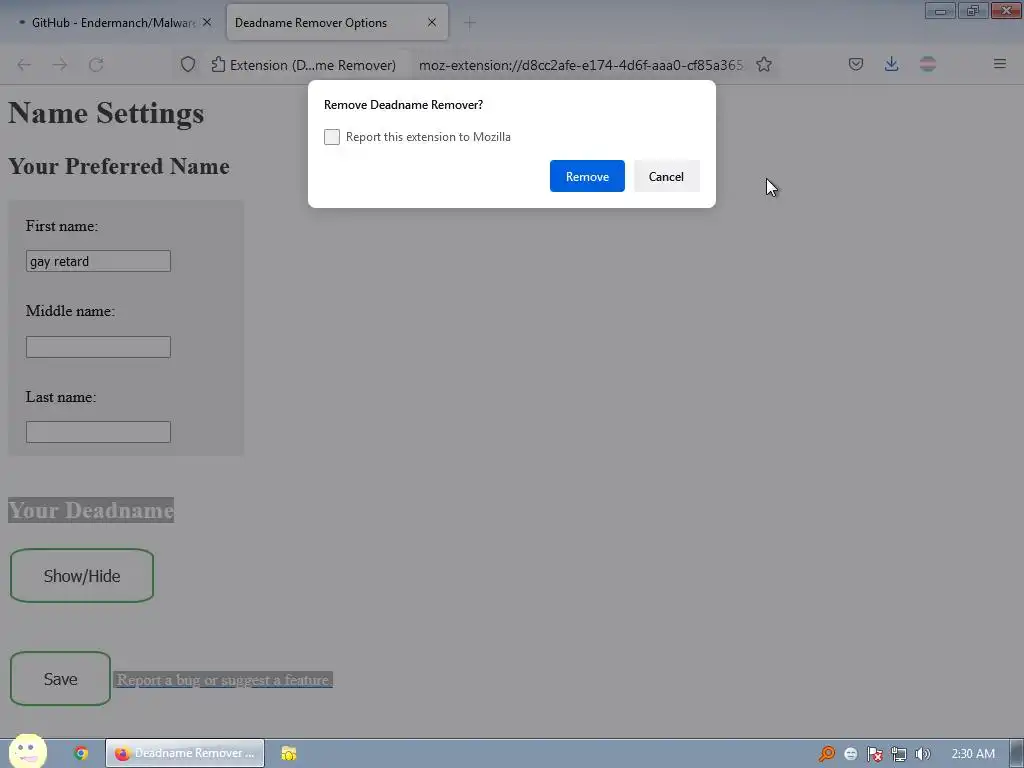
Task: Click the Middle name input field
Action: (x=98, y=347)
